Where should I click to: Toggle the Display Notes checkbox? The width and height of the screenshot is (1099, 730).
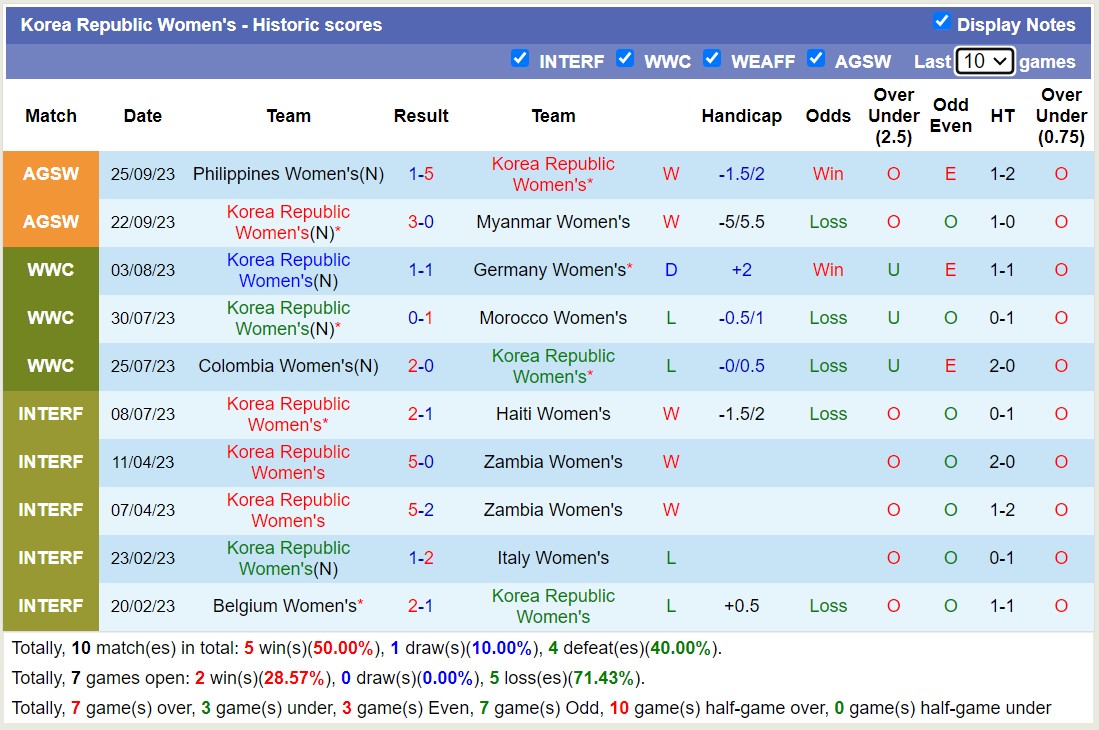tap(941, 22)
